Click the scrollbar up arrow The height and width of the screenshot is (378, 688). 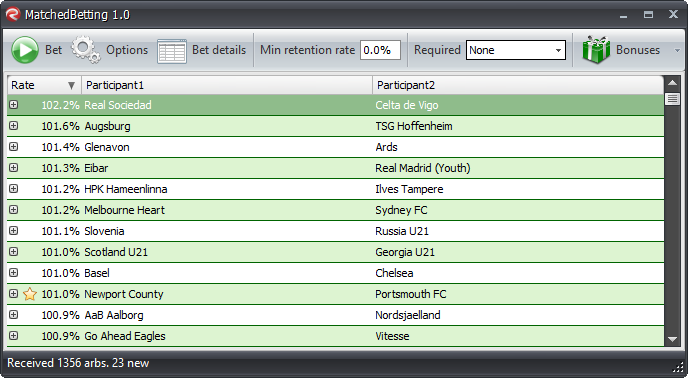(672, 83)
